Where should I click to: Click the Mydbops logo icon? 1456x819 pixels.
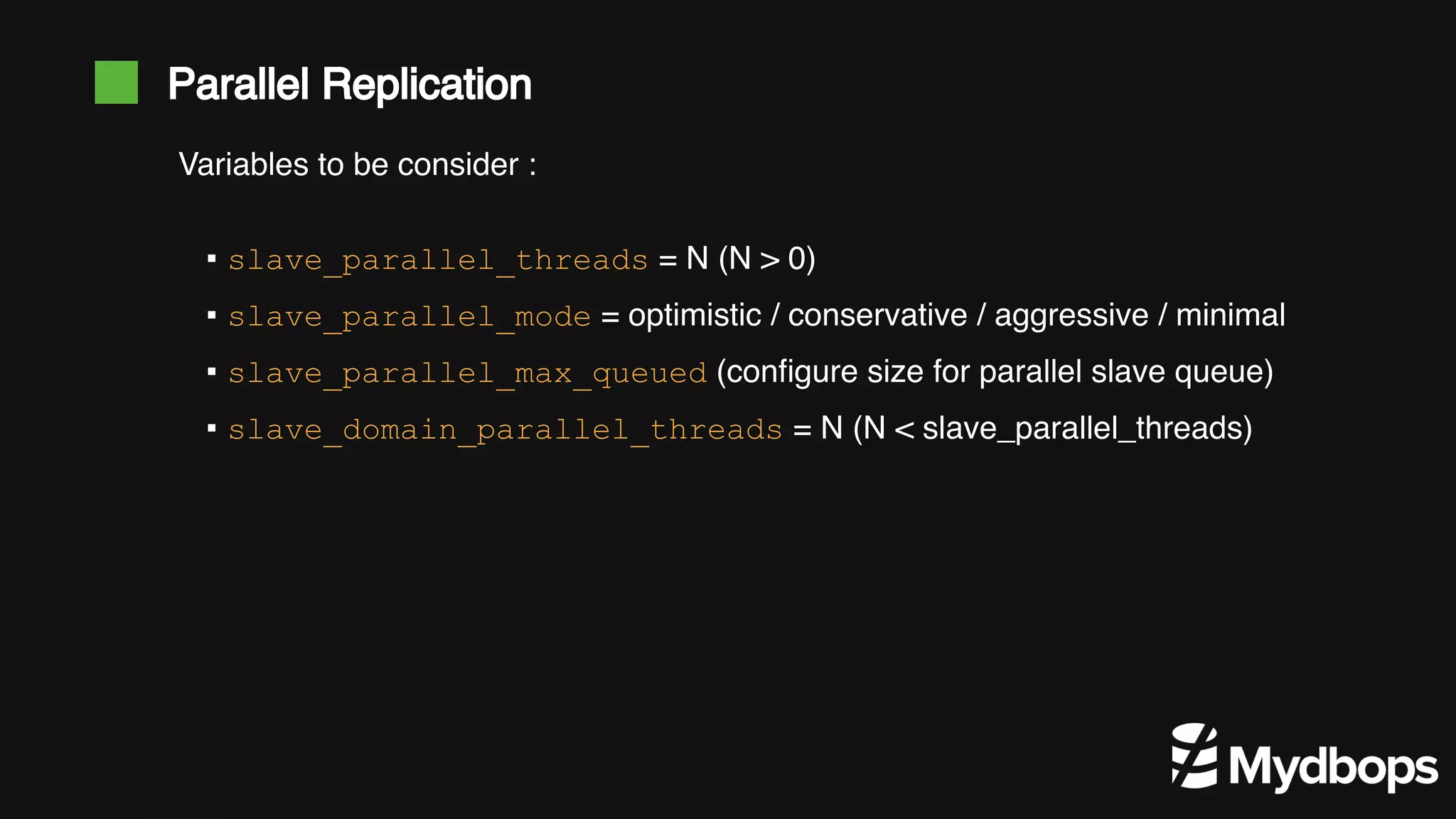1194,756
